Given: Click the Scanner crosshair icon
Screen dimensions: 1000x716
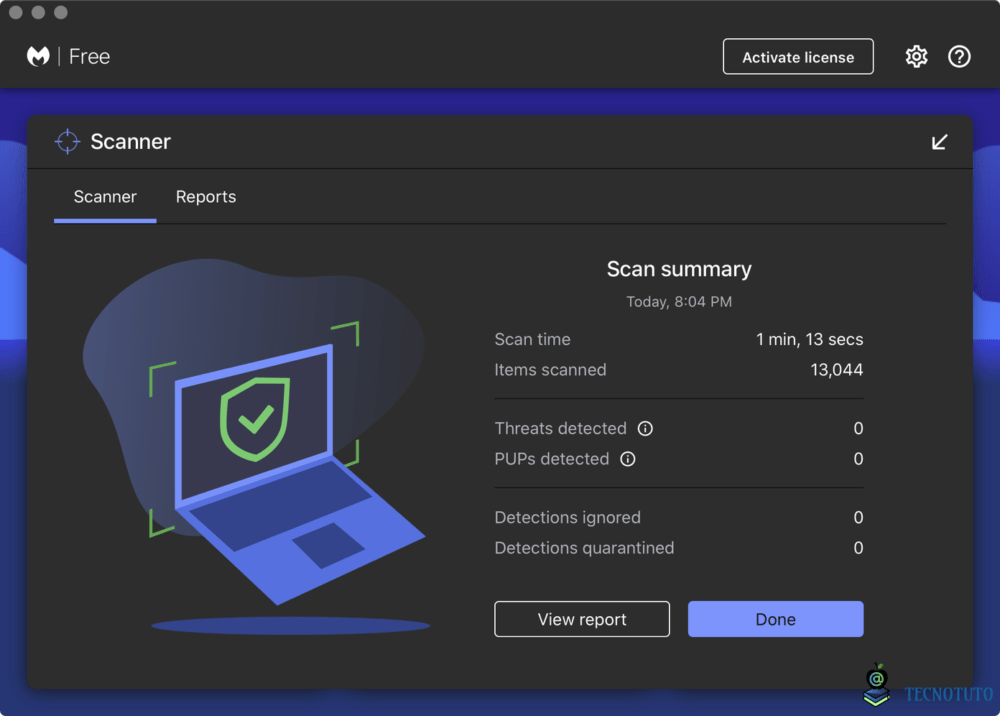Looking at the screenshot, I should pos(67,141).
